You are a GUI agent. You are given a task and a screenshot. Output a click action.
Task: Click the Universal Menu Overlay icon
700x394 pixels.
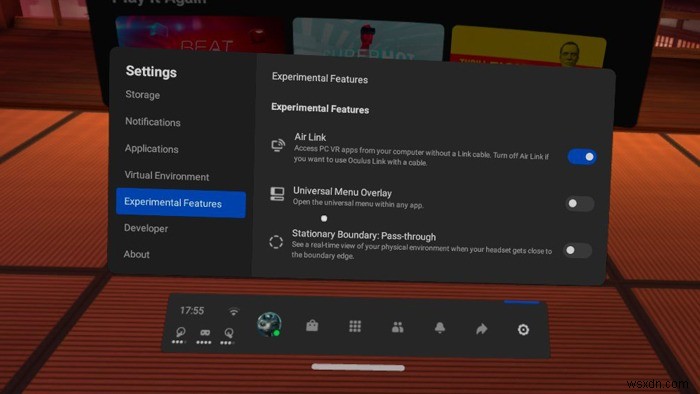tap(277, 194)
